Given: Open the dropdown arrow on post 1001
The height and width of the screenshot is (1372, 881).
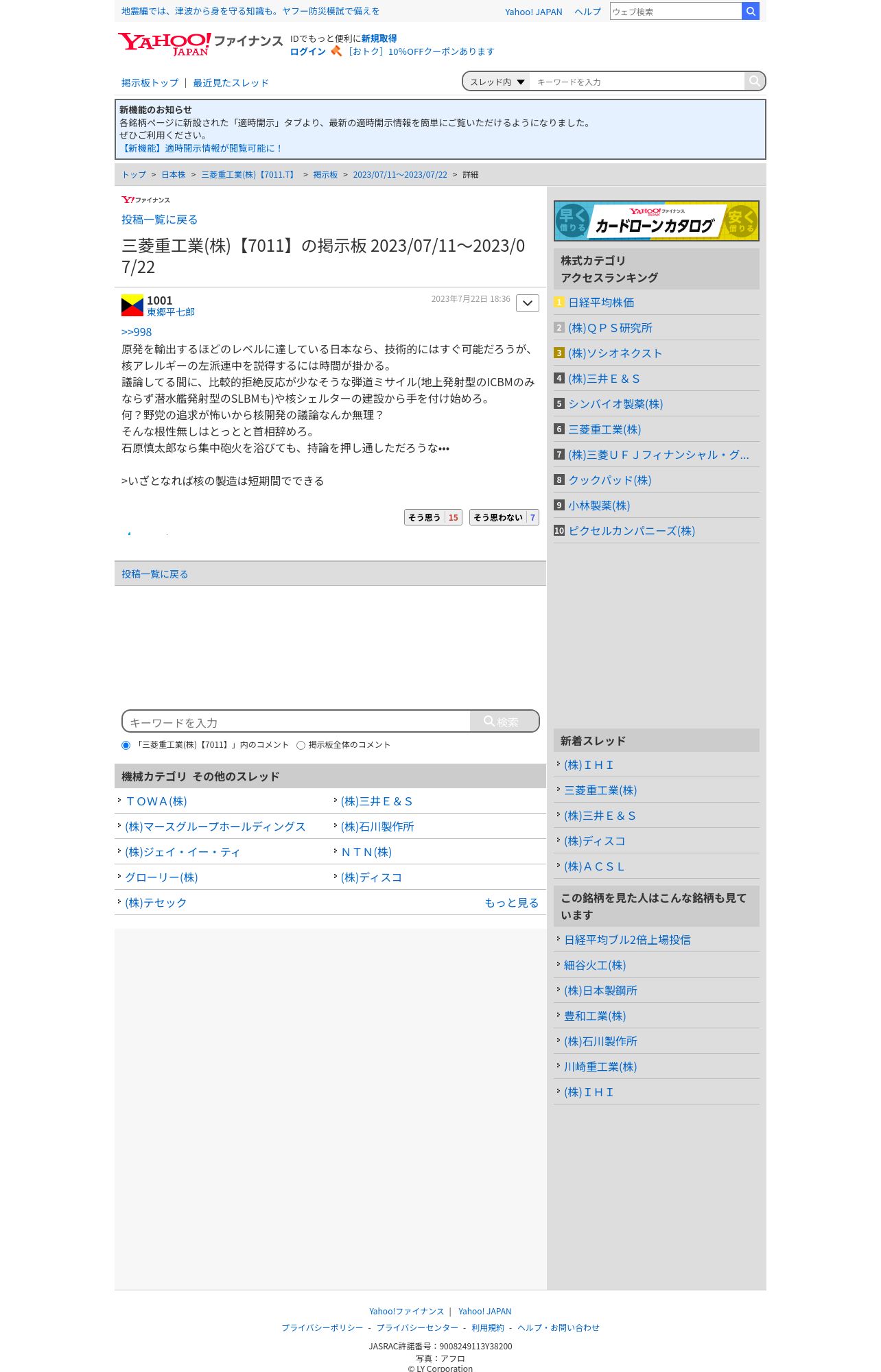Looking at the screenshot, I should click(527, 303).
